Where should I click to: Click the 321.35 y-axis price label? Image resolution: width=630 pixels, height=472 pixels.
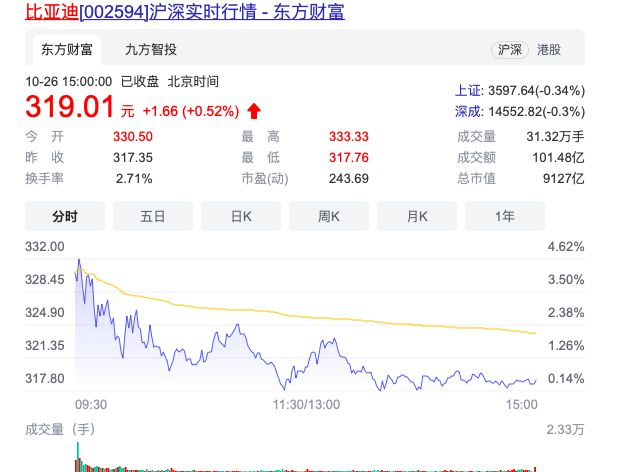coord(45,345)
